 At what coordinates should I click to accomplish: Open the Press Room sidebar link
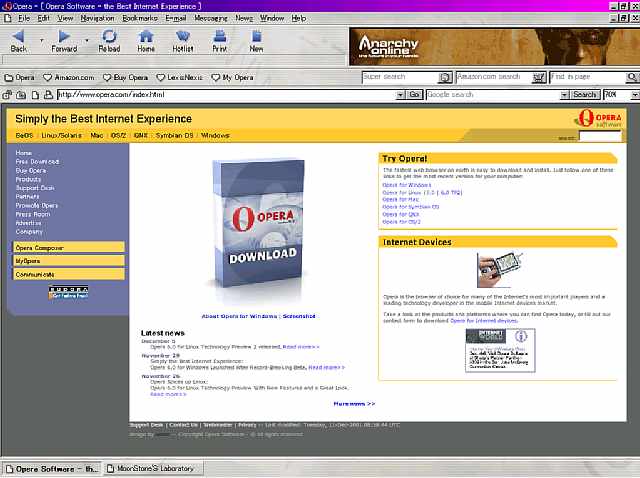tap(33, 214)
